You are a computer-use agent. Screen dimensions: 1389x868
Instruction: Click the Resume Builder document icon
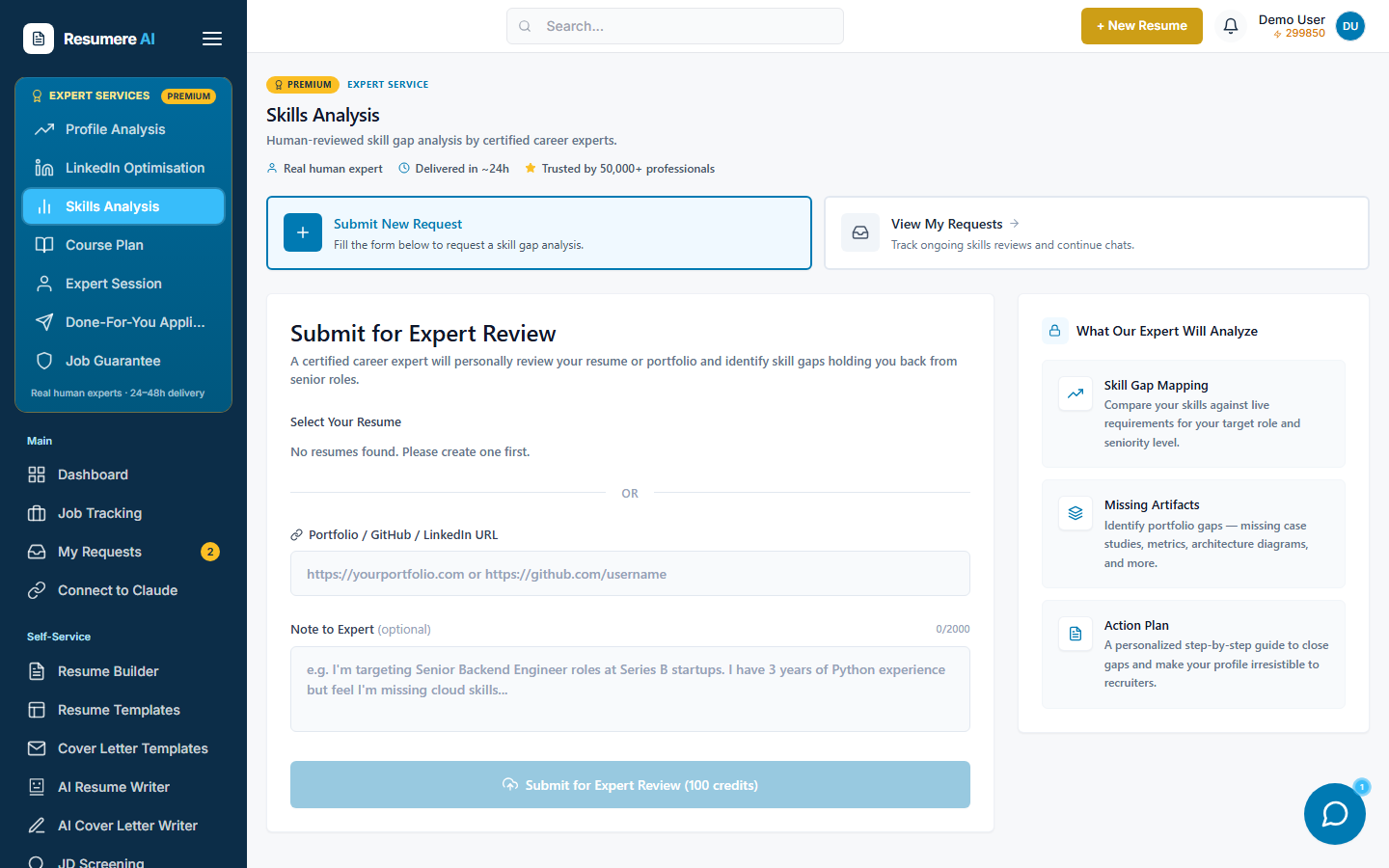(37, 671)
